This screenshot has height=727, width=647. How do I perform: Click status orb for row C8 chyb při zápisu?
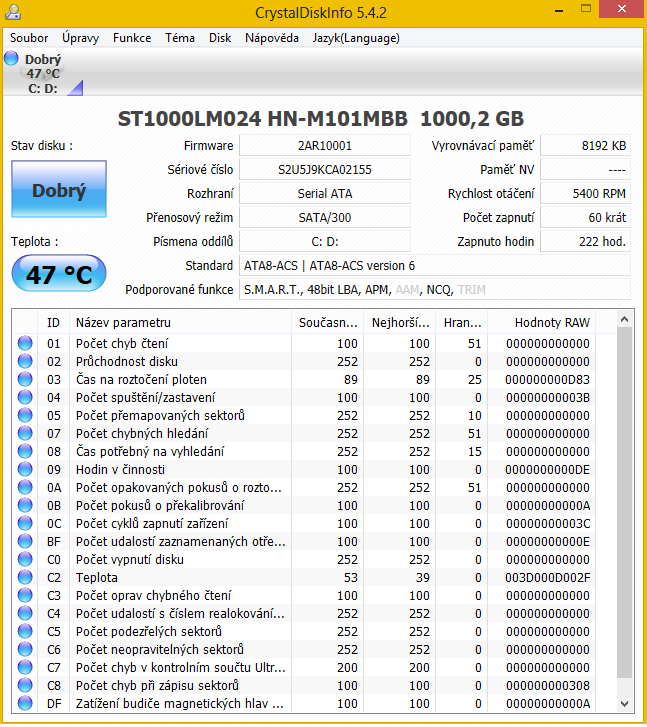pyautogui.click(x=25, y=685)
